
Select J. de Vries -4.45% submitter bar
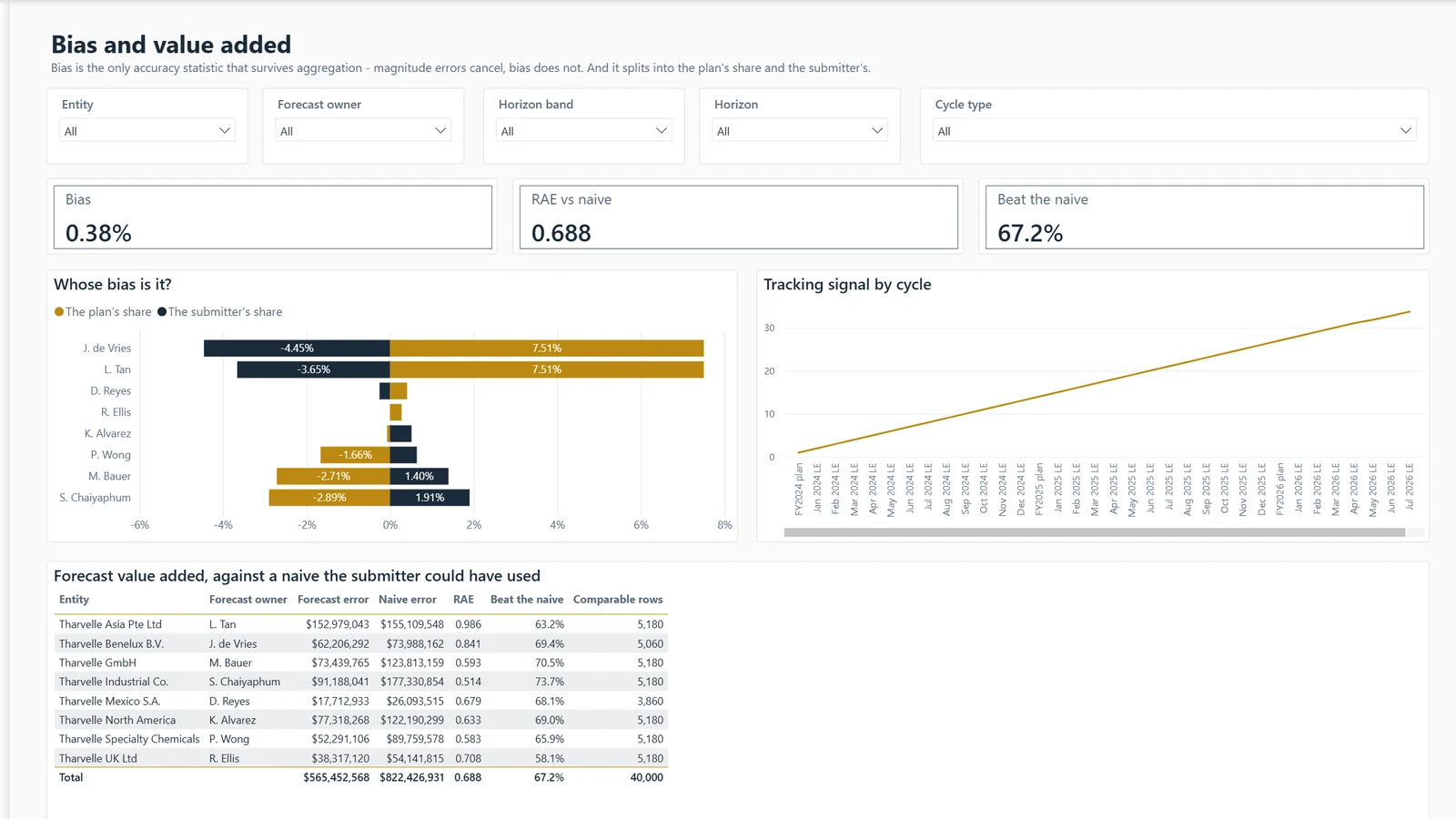click(x=297, y=348)
